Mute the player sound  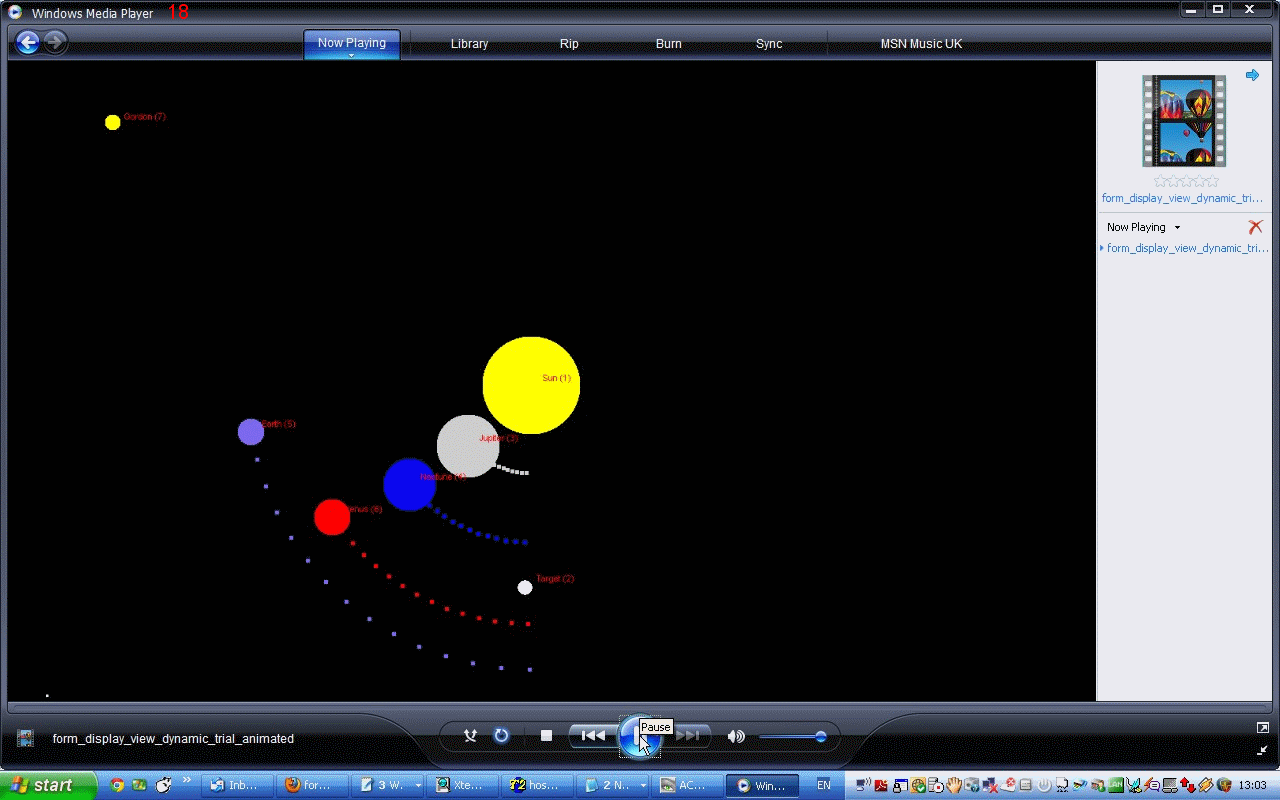pos(736,736)
